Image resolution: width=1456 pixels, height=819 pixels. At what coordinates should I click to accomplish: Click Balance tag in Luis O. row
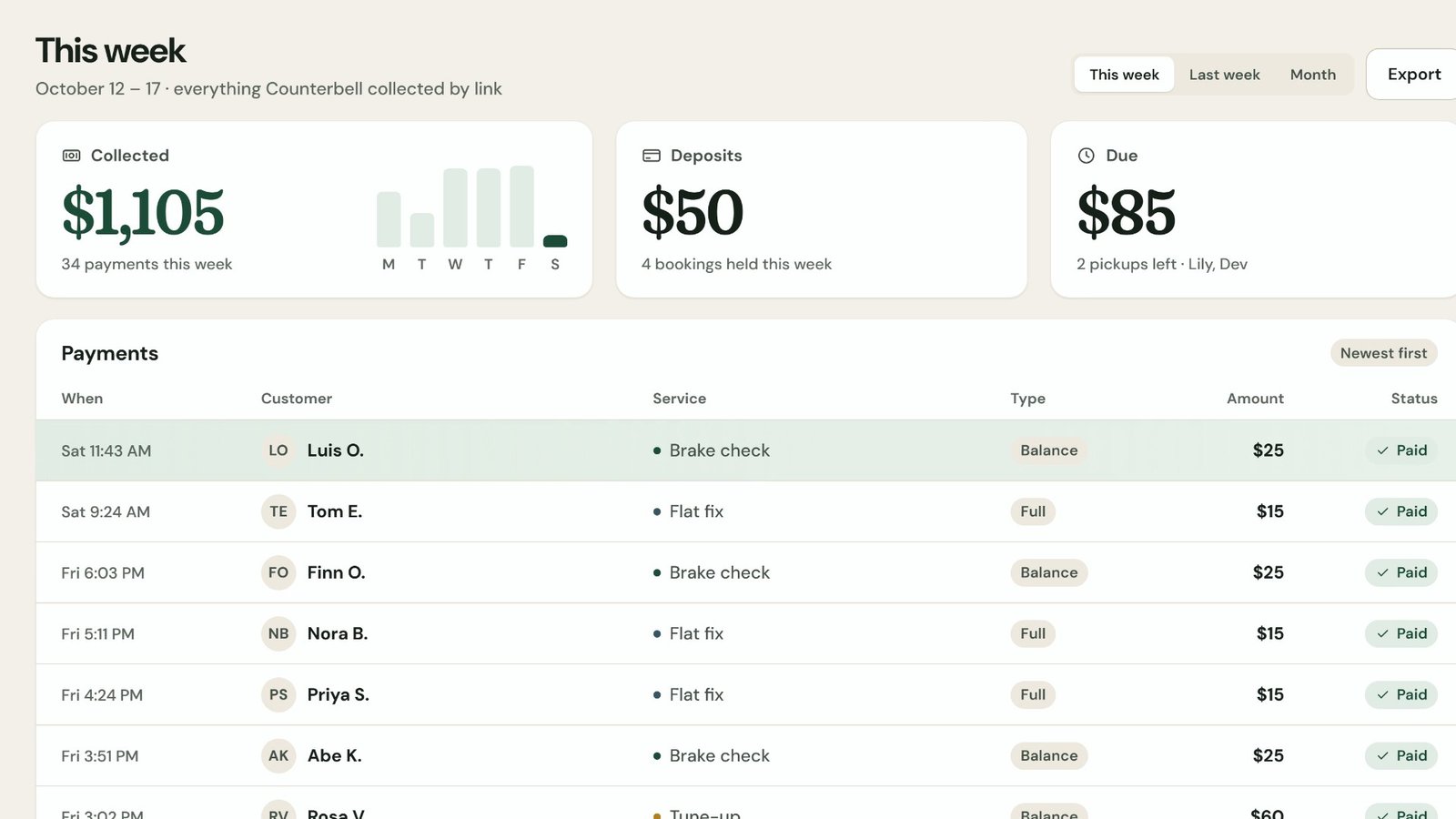(1049, 450)
